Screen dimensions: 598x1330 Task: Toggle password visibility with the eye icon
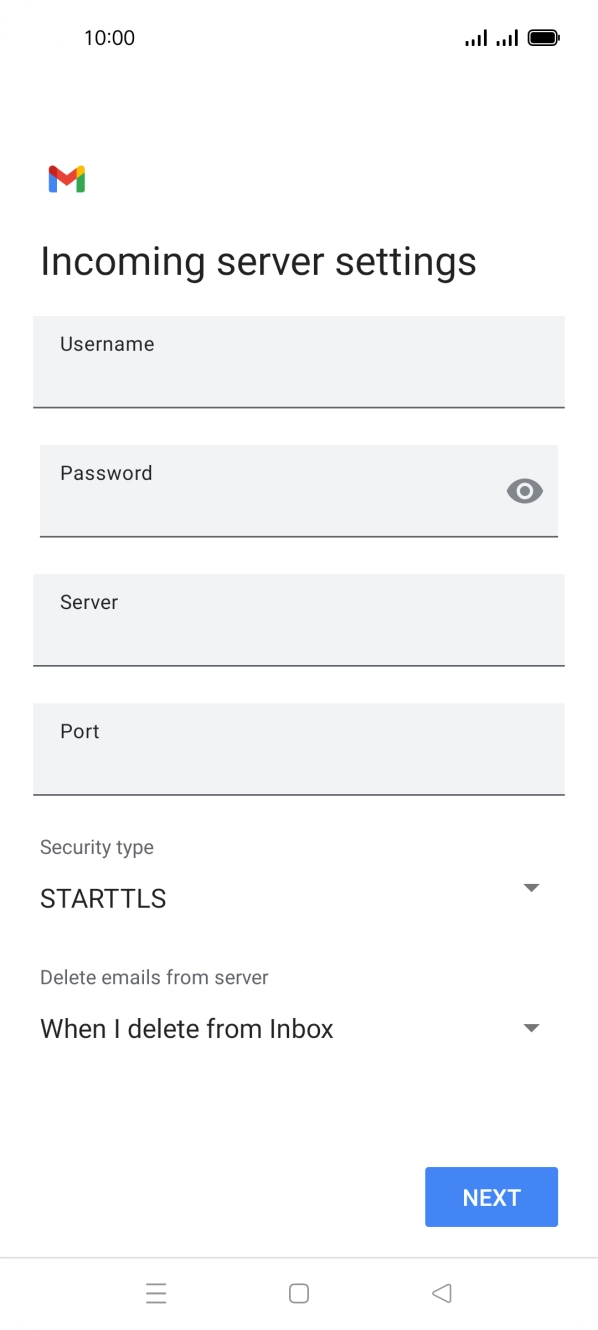(x=524, y=490)
